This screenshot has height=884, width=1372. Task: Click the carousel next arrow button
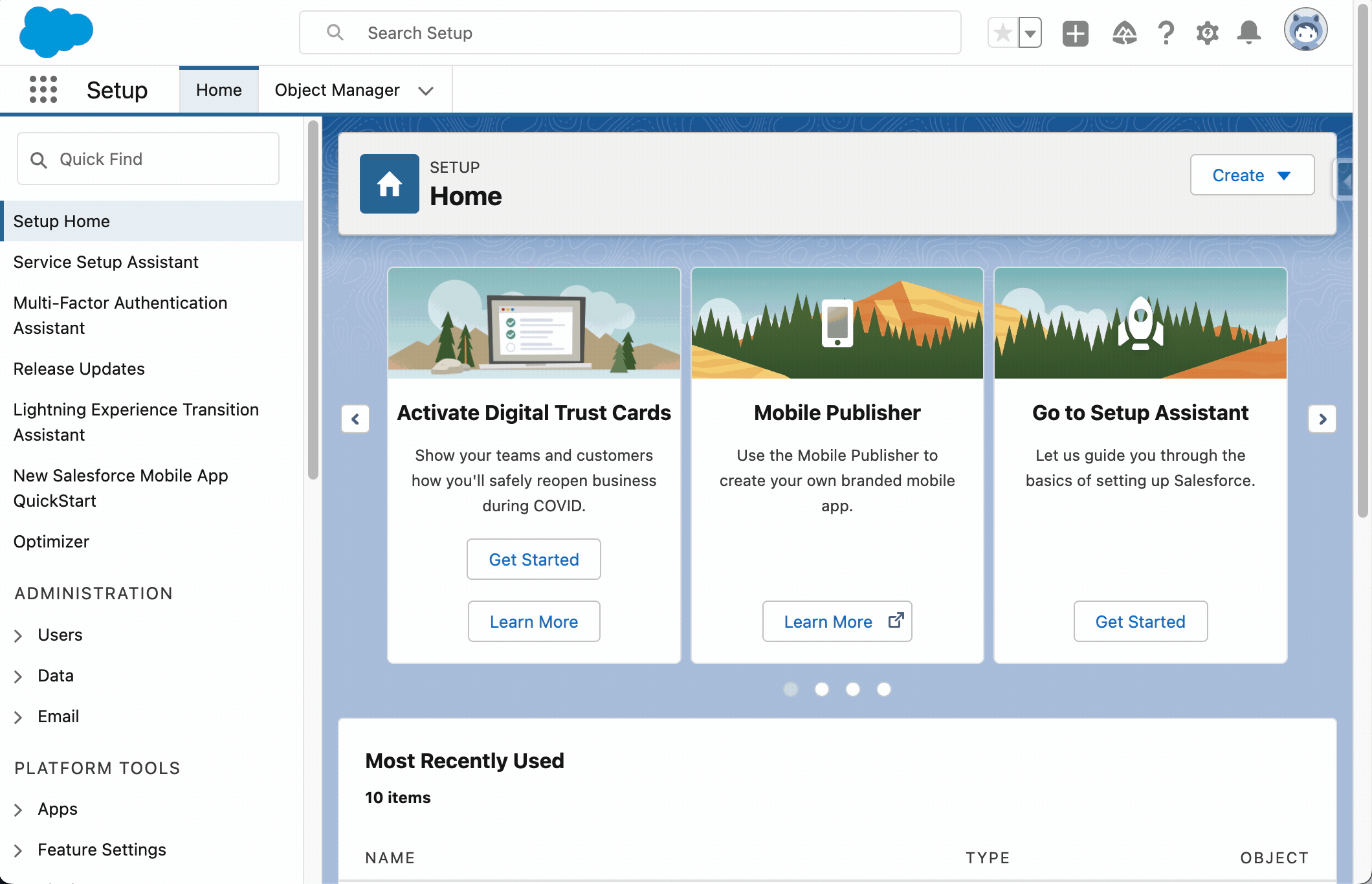[1321, 418]
